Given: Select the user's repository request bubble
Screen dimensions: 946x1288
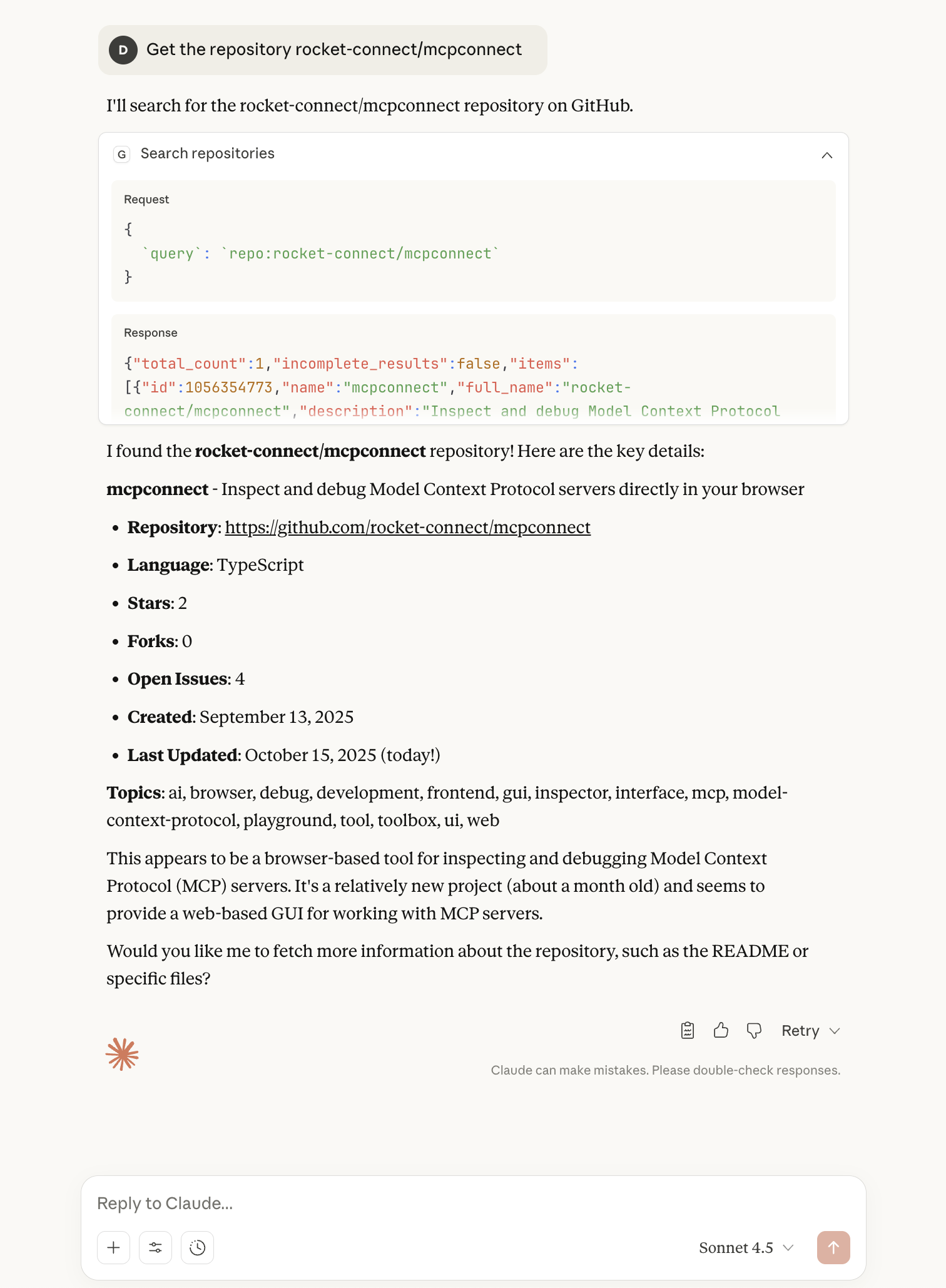Looking at the screenshot, I should 334,50.
